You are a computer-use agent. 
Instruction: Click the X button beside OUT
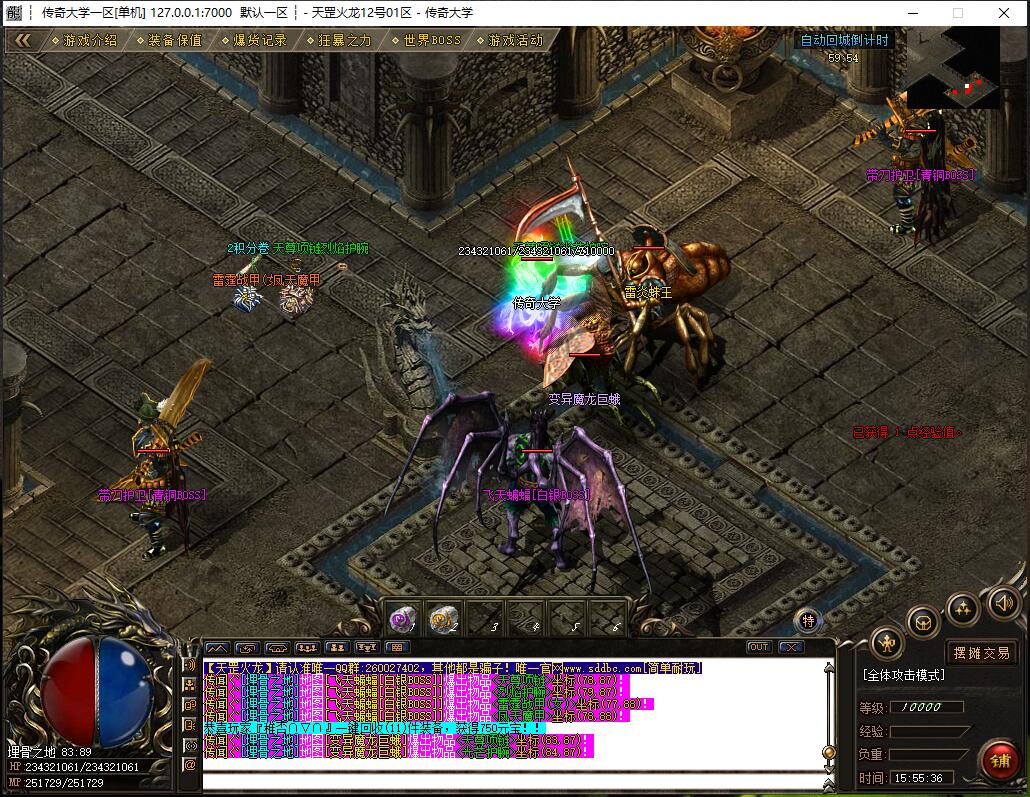(x=791, y=647)
